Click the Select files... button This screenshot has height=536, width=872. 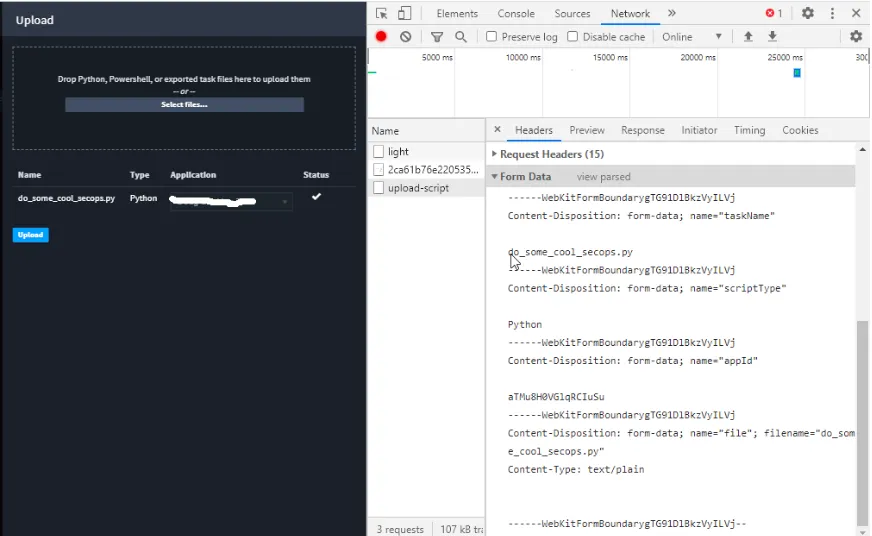click(184, 105)
